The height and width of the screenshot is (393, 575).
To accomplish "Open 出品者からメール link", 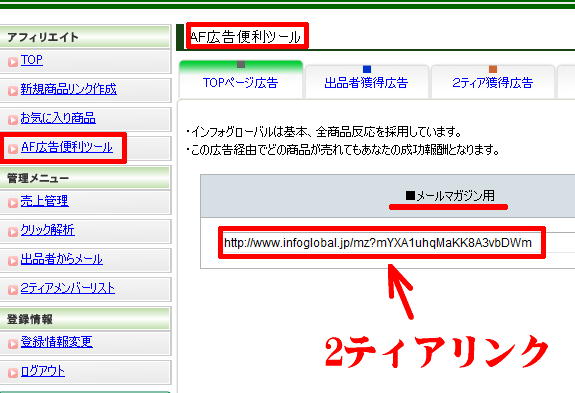I will [62, 259].
